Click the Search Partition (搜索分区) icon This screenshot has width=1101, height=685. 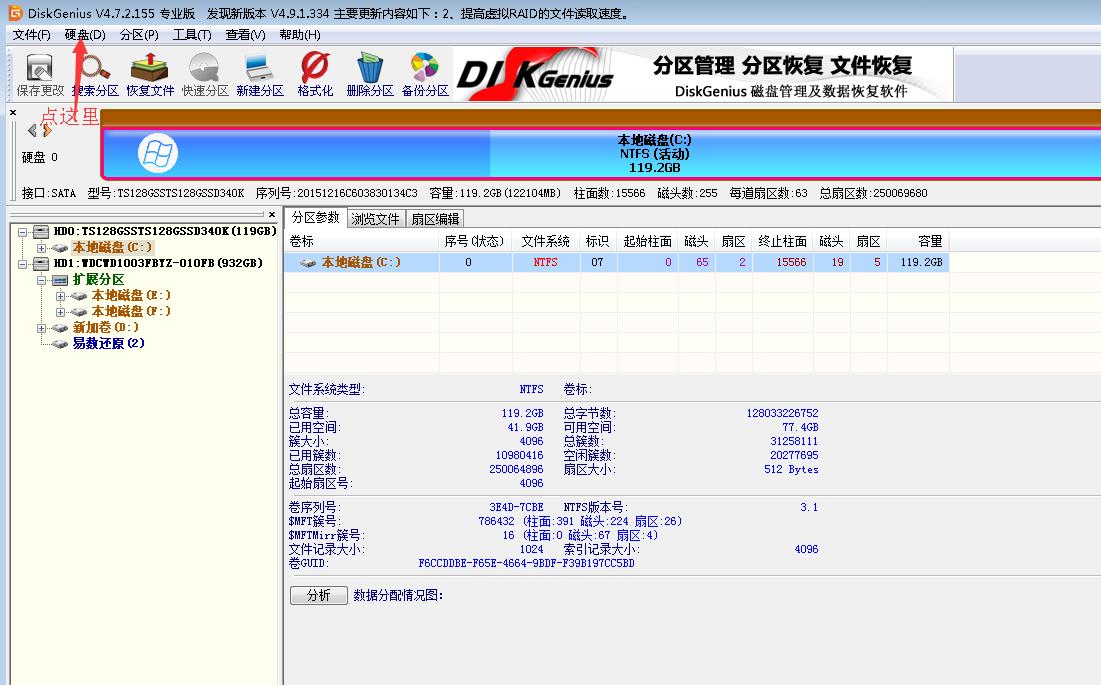tap(95, 73)
